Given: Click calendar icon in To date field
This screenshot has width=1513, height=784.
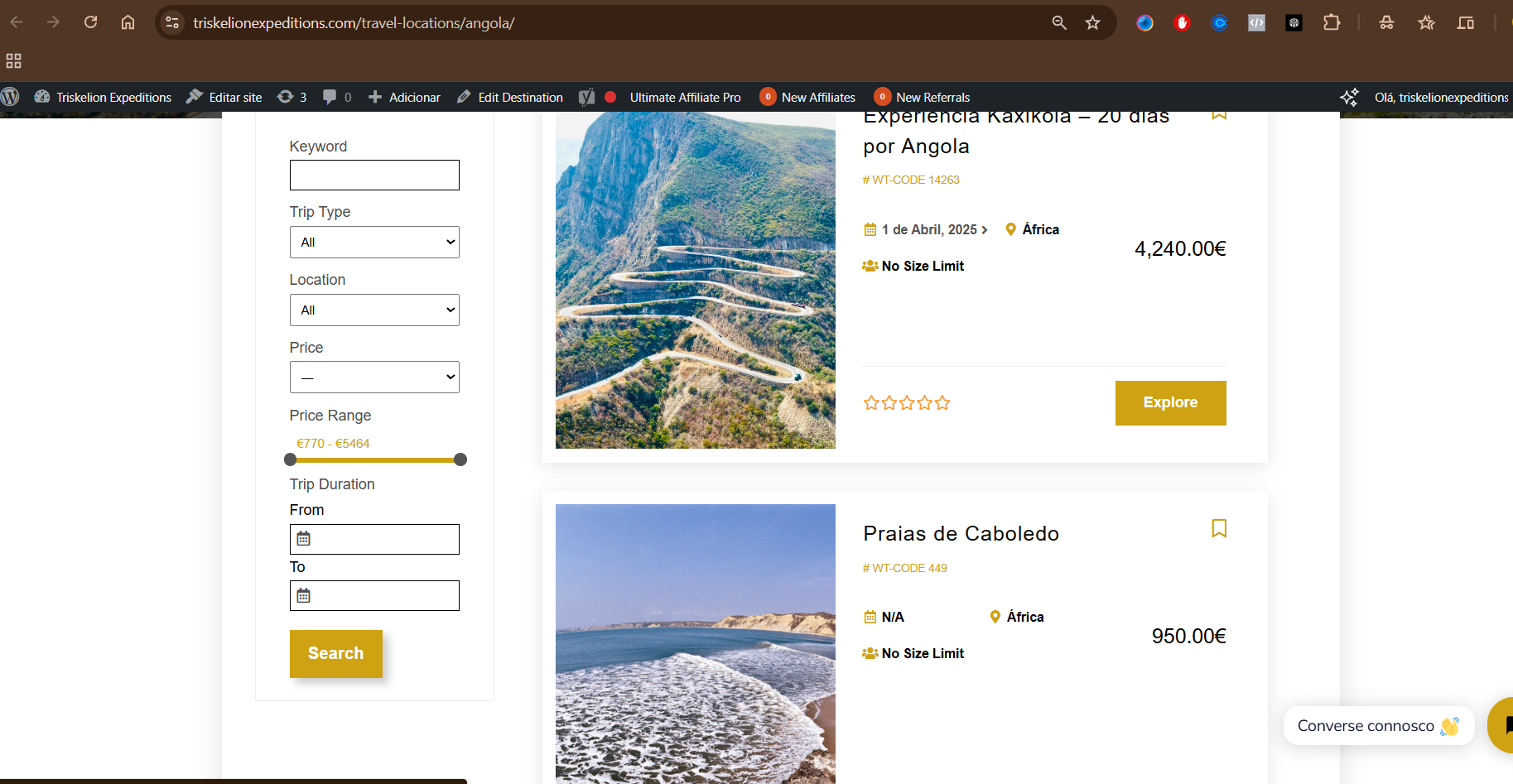Looking at the screenshot, I should 304,595.
